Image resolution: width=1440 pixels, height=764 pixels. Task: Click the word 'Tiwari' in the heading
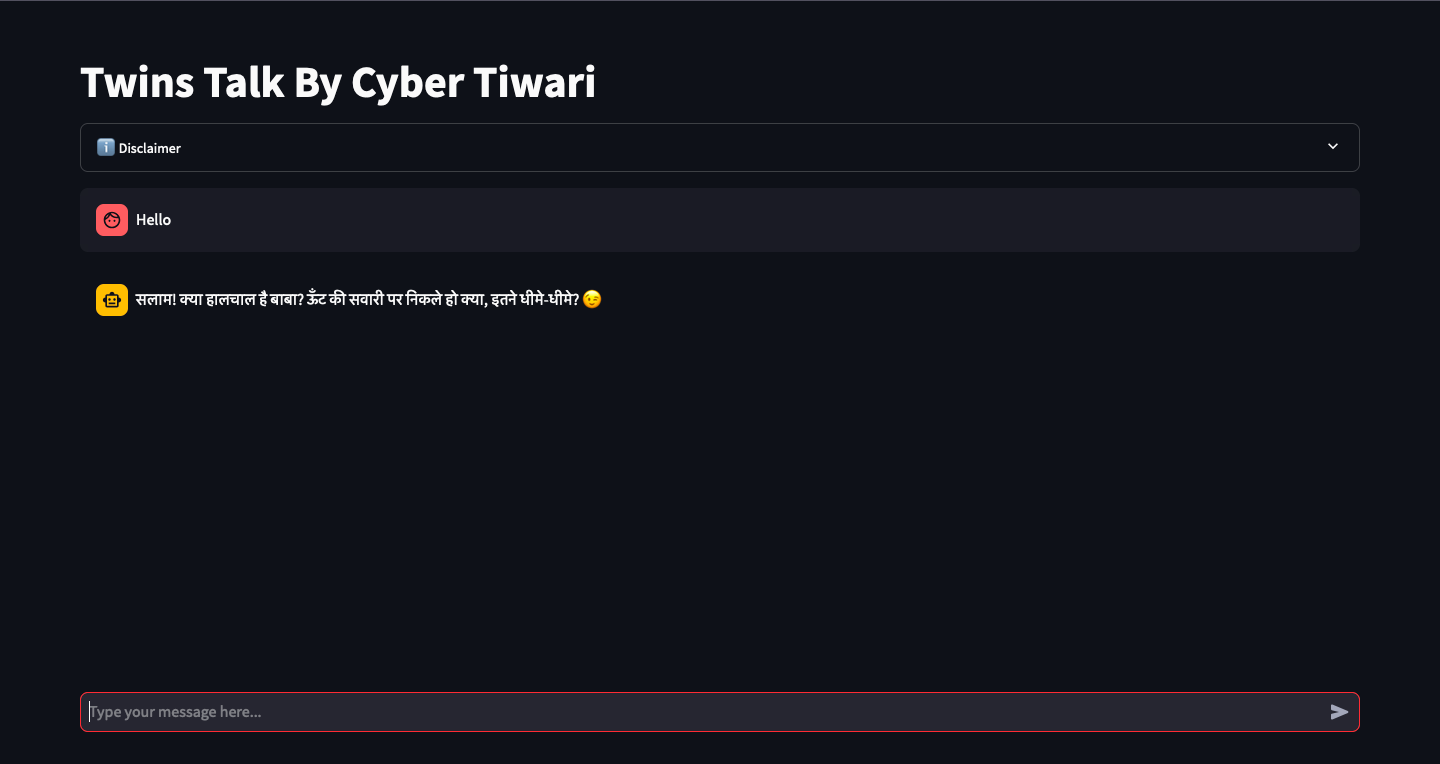[535, 82]
